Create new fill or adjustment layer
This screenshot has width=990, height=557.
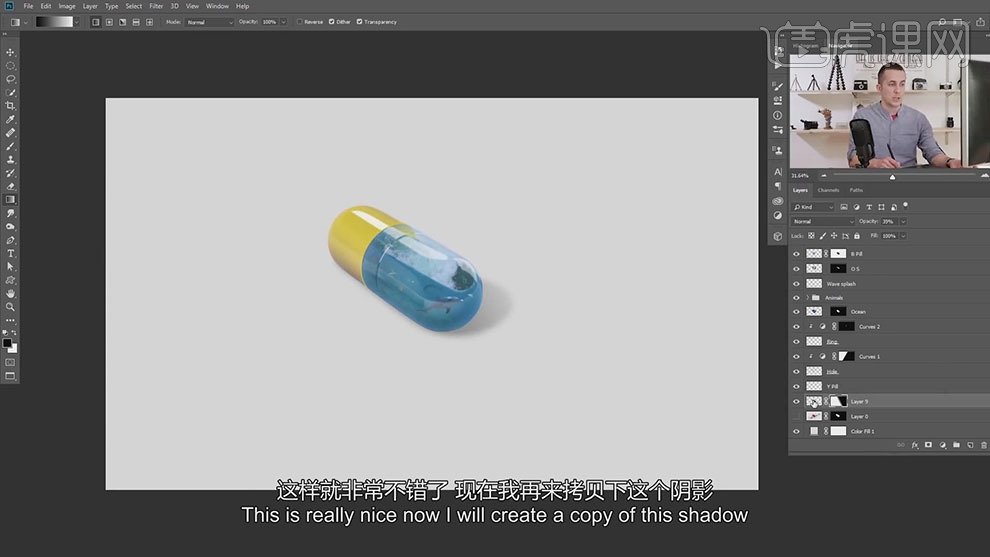click(x=942, y=445)
